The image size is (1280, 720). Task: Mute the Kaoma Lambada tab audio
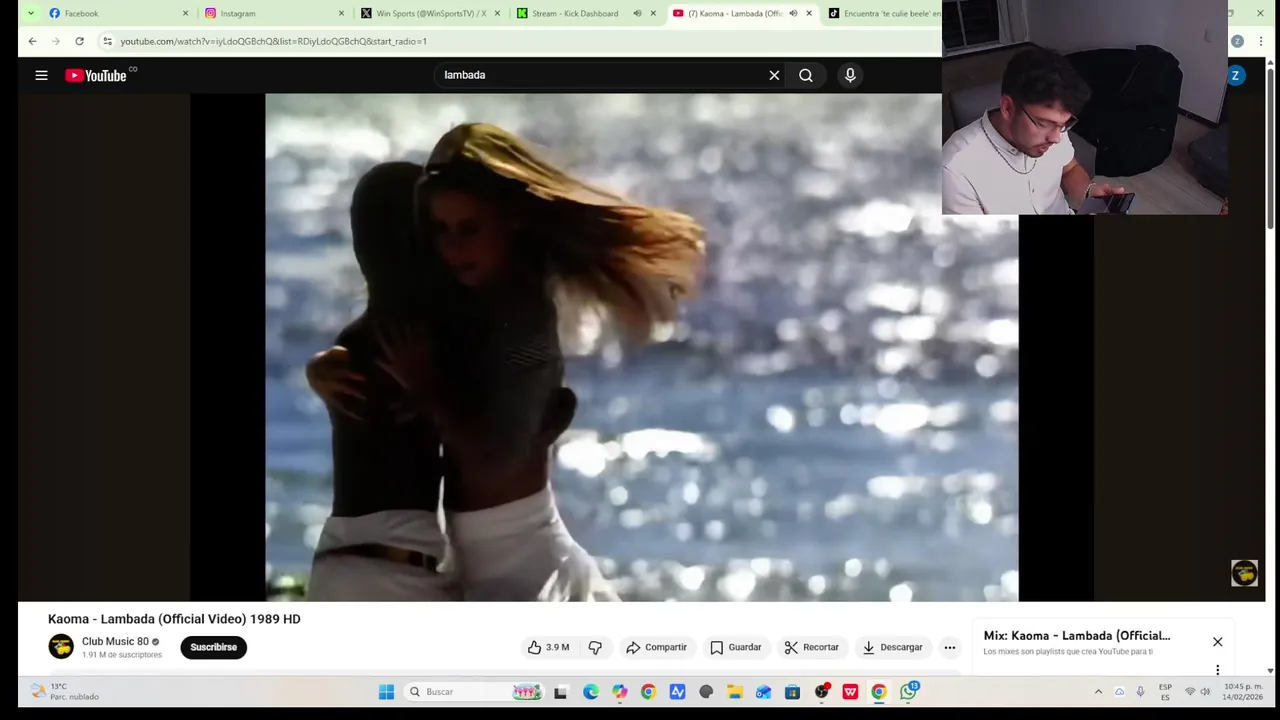tap(793, 13)
